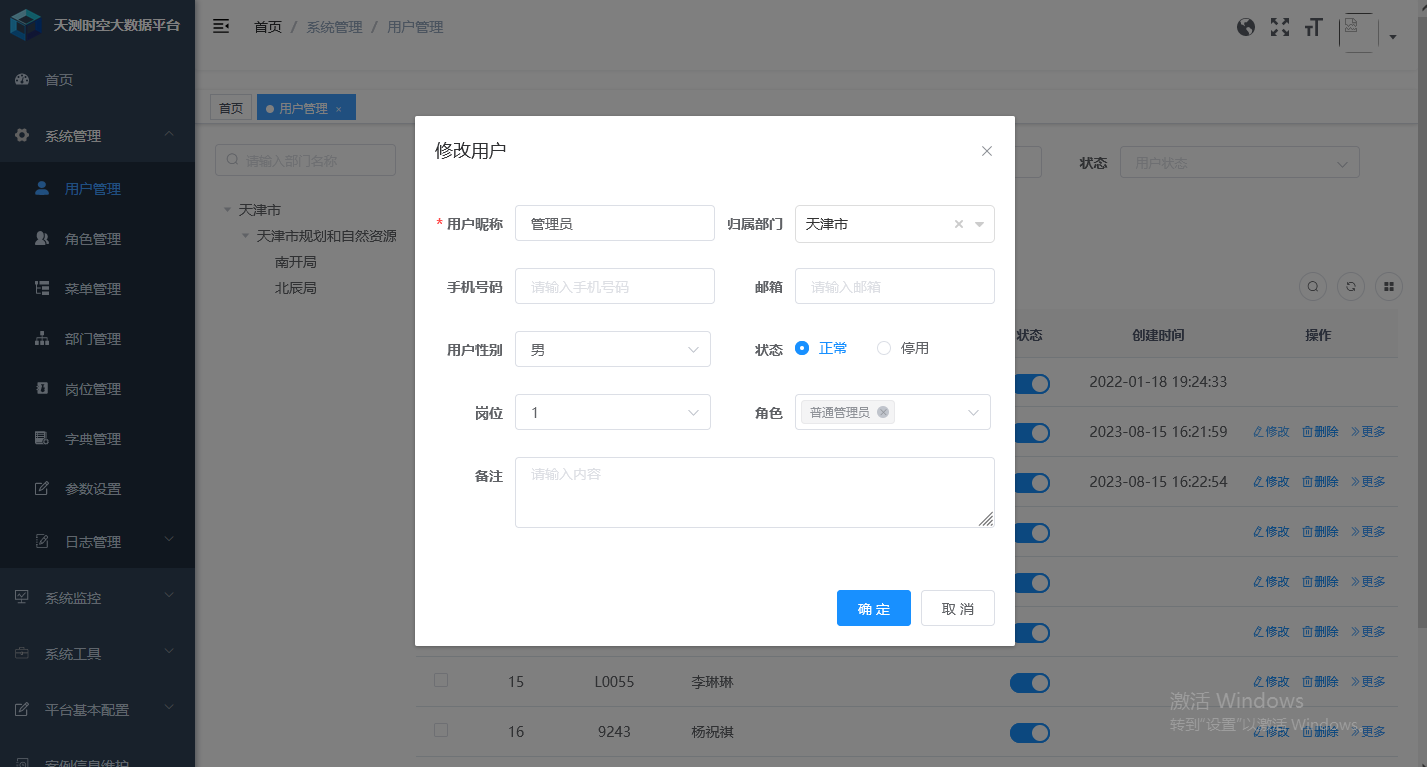Select the 停用 status radio button
The width and height of the screenshot is (1427, 767).
[883, 348]
